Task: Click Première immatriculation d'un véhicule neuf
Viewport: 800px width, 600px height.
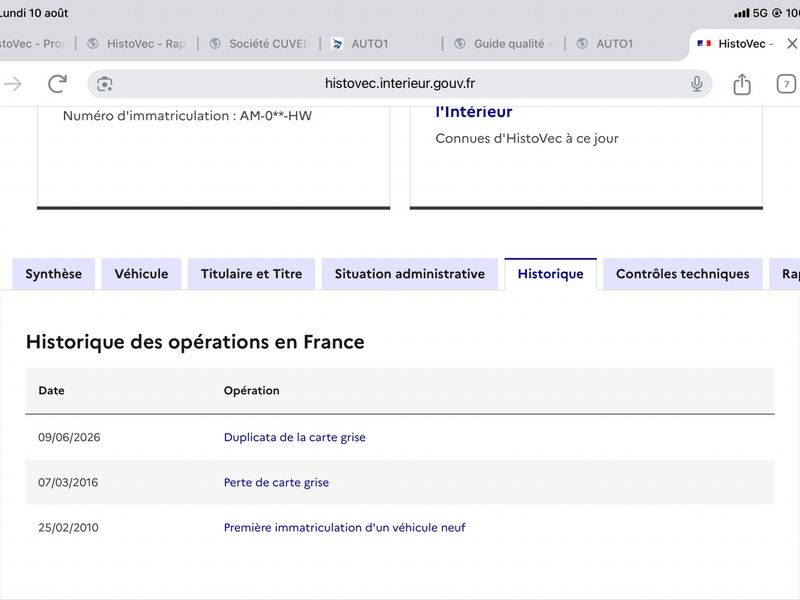Action: pos(344,528)
